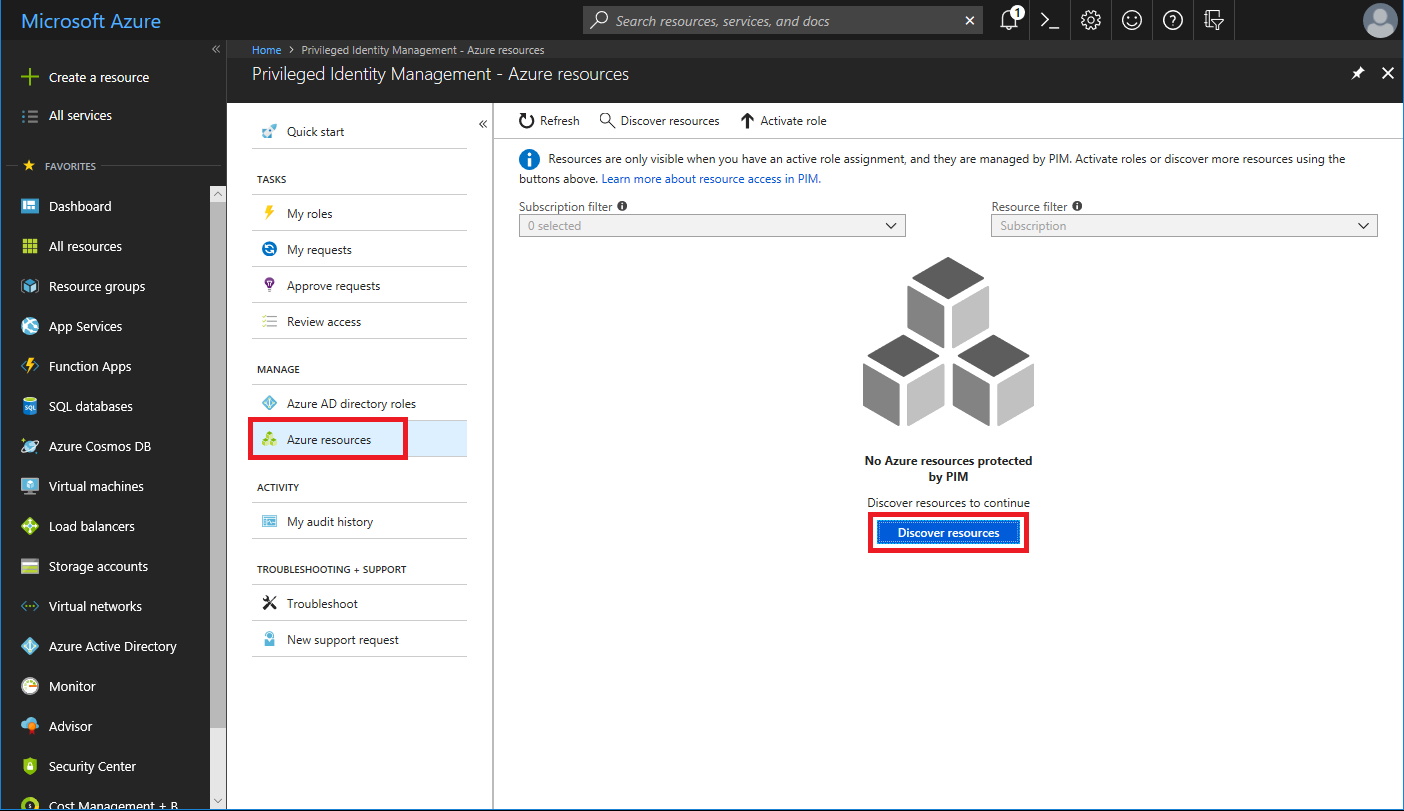Open Learn more about resource access link

[x=710, y=179]
